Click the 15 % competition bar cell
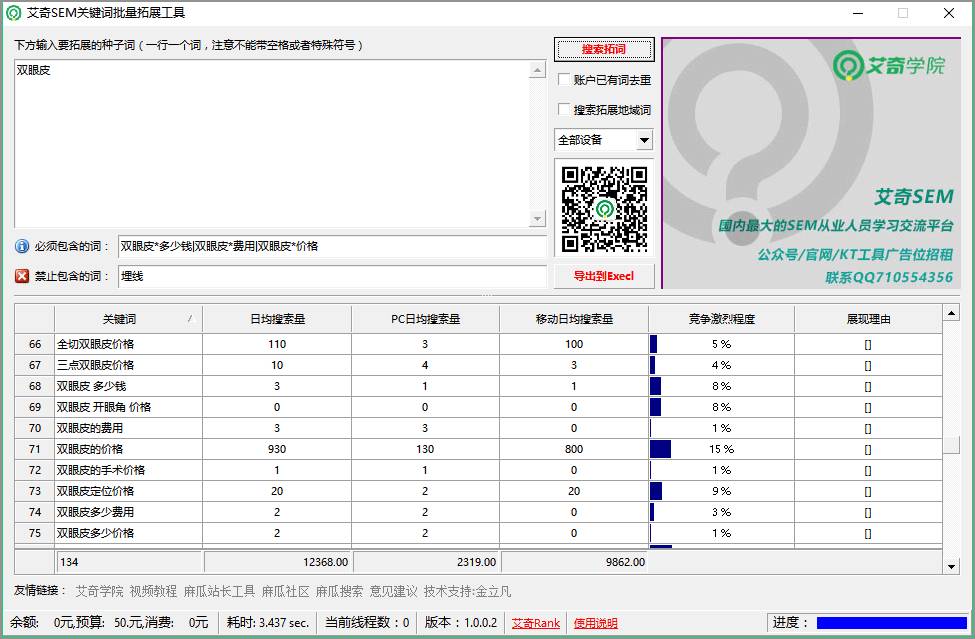The width and height of the screenshot is (975, 639). (x=721, y=449)
